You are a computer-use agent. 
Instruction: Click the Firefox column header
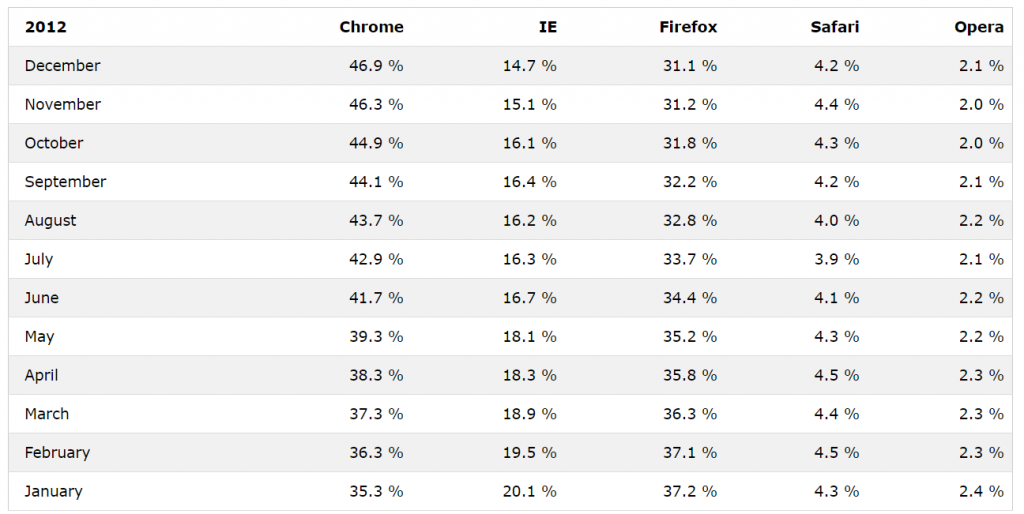[x=688, y=27]
